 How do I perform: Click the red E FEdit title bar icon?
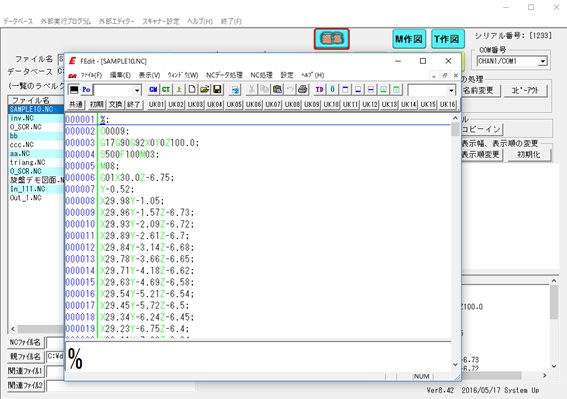(72, 61)
